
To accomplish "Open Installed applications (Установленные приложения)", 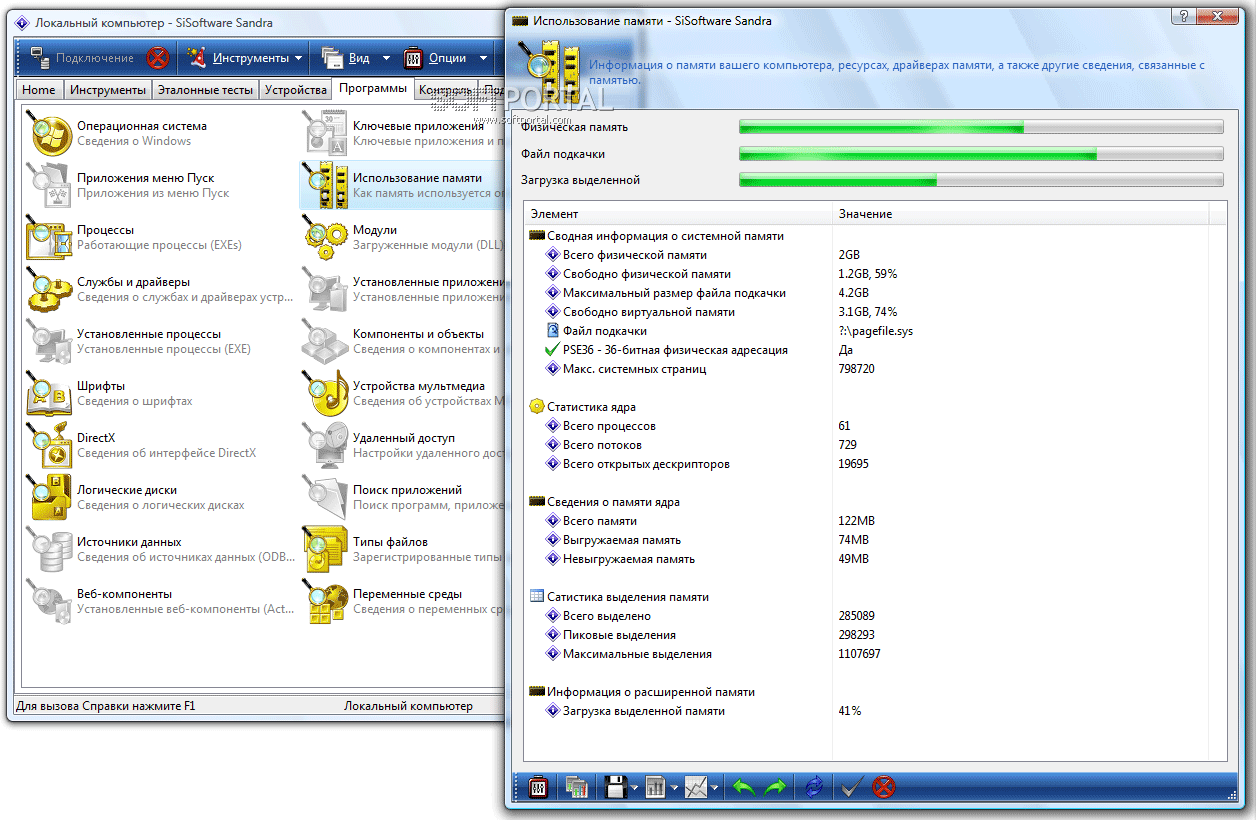I will pyautogui.click(x=402, y=290).
